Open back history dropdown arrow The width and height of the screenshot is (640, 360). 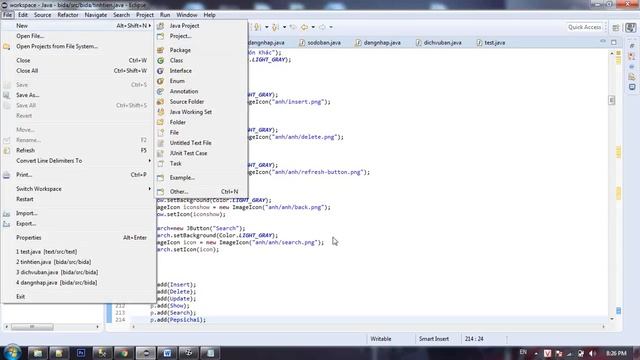point(313,27)
